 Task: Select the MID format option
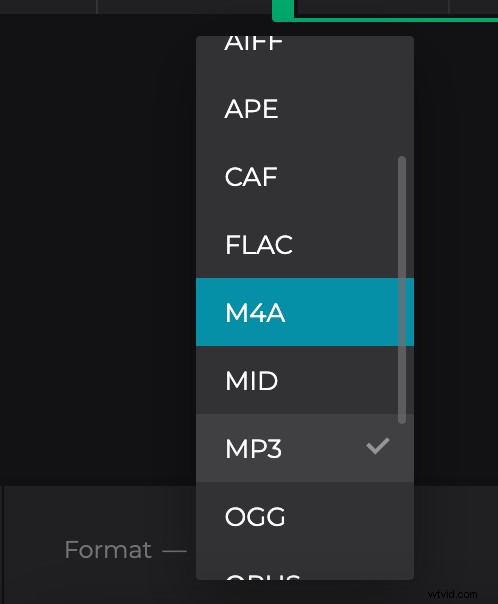[305, 380]
